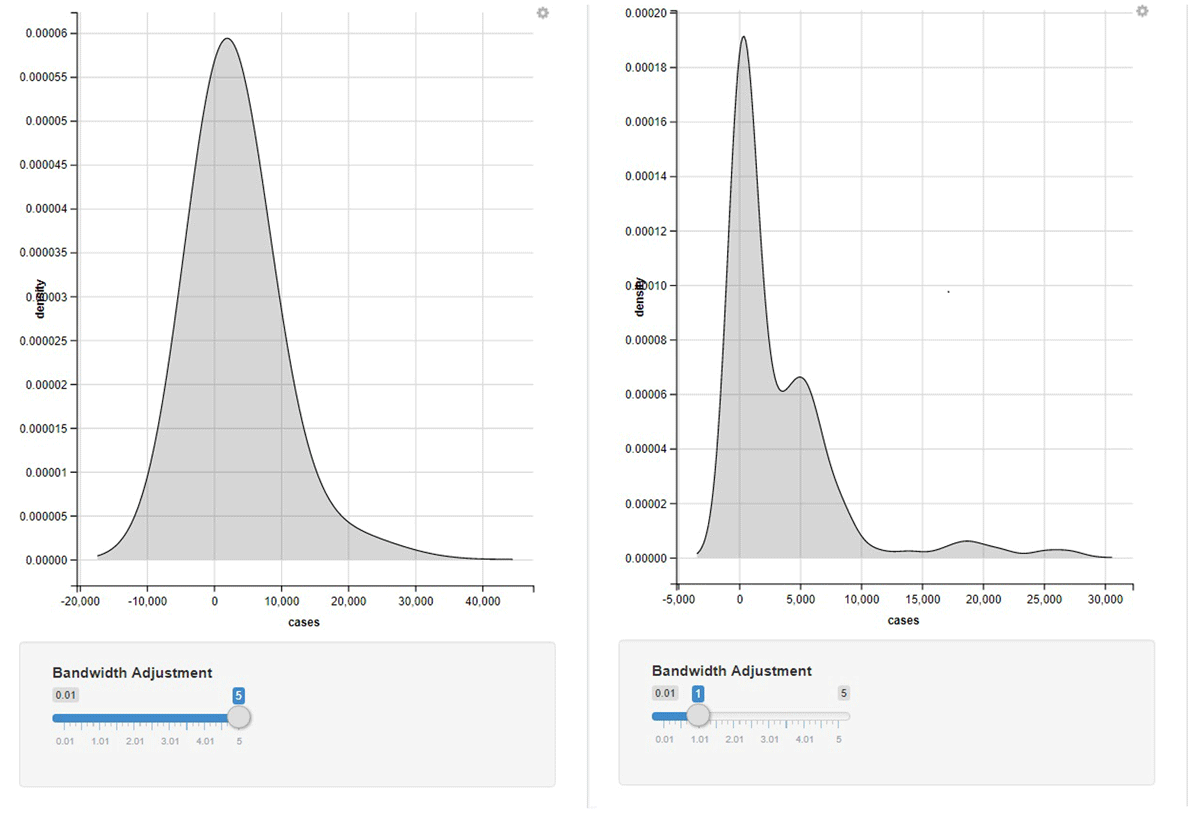Click the right bandwidth slider handle at 1
1200x815 pixels.
(698, 716)
